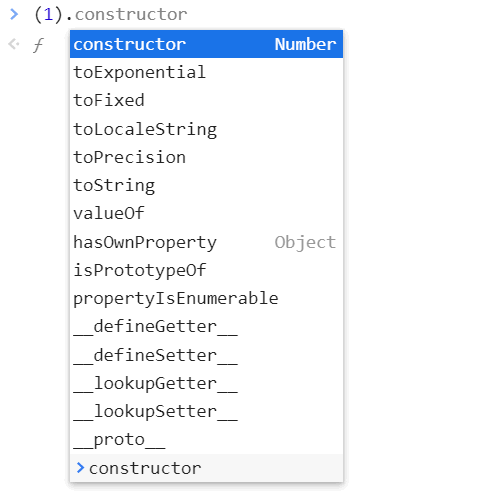This screenshot has height=500, width=480.
Task: Choose the __lookupSetter__ entry
Action: point(206,411)
